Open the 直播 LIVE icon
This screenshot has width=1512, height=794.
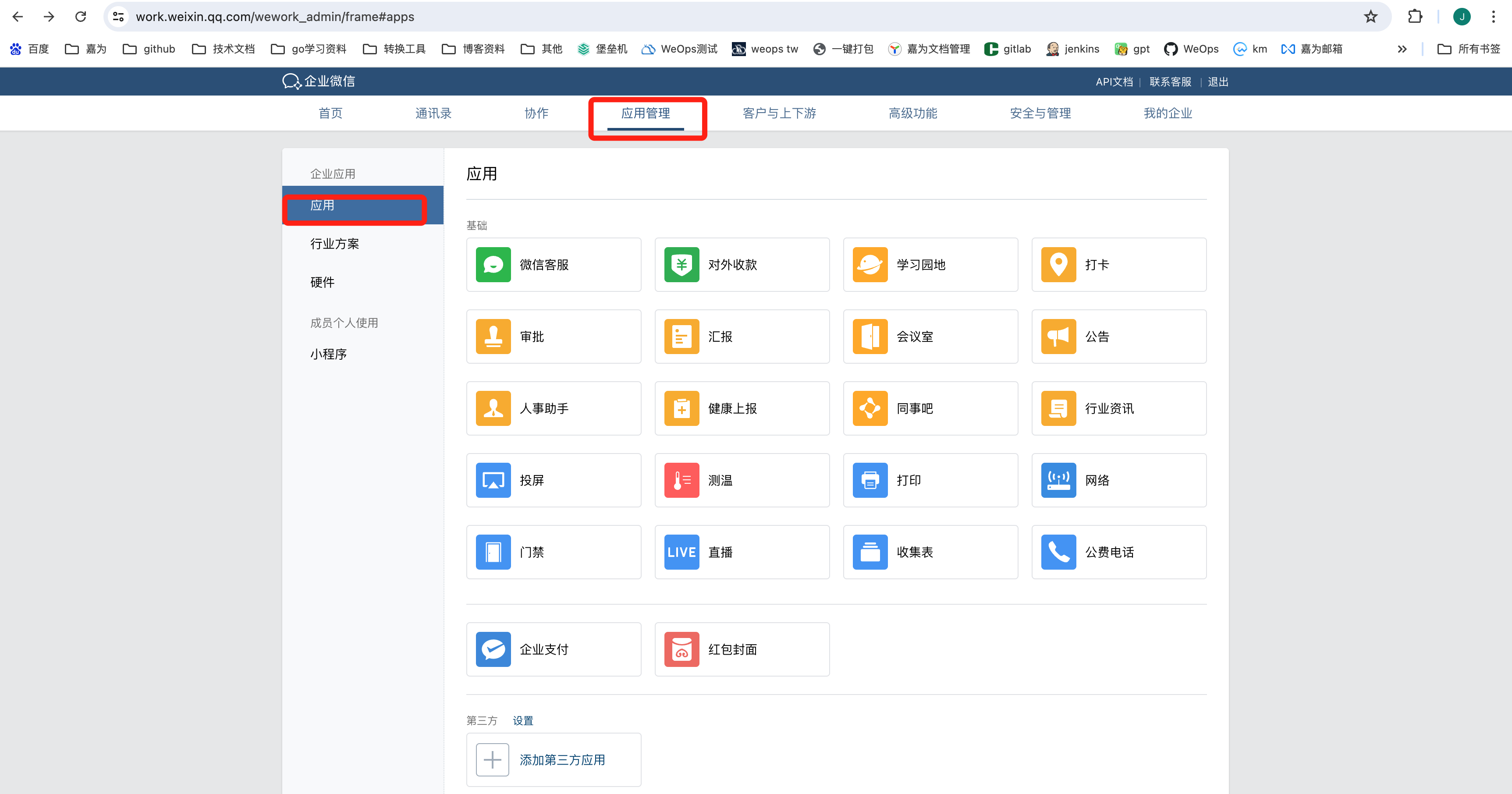click(x=681, y=552)
